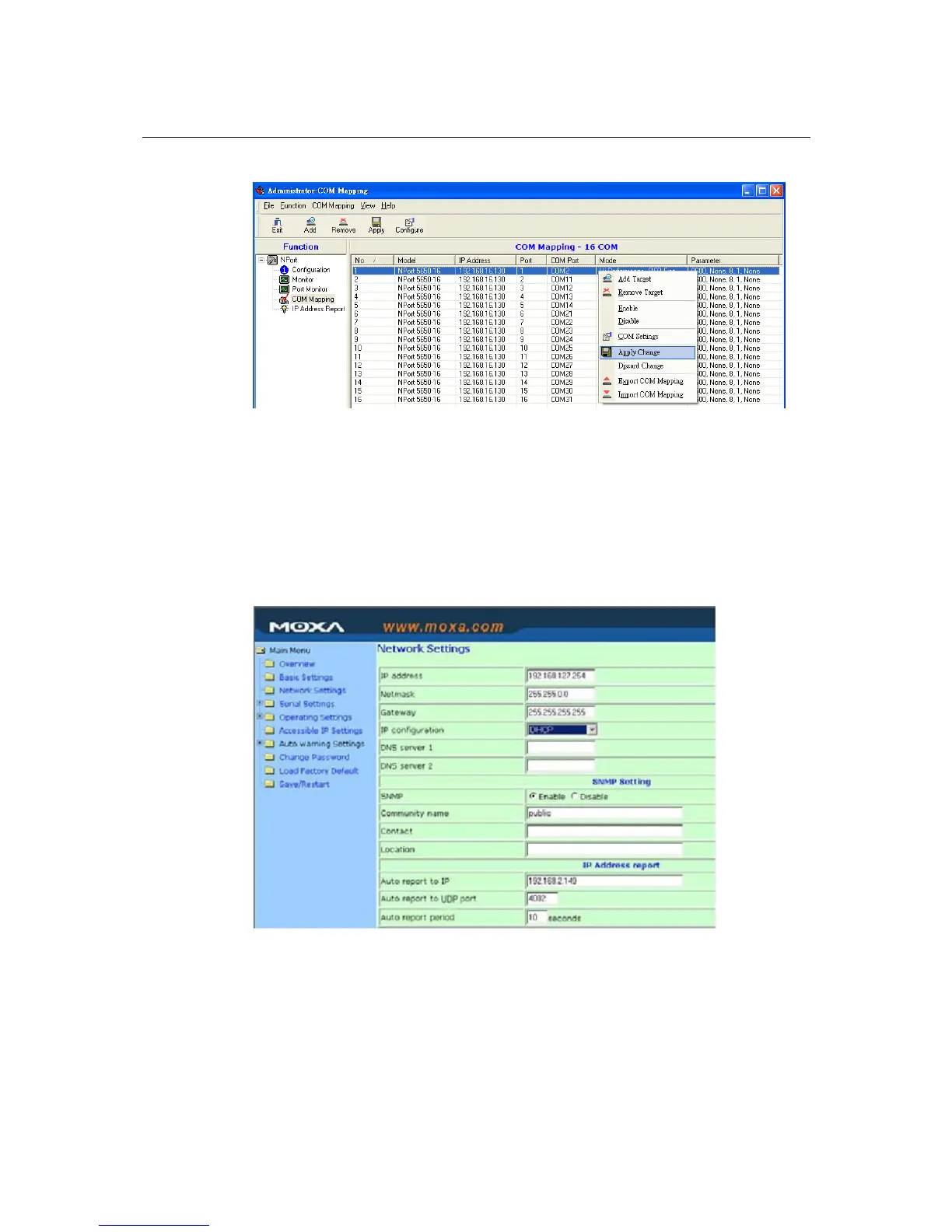Image resolution: width=952 pixels, height=1232 pixels.
Task: Click the Gateway input field
Action: 561,712
